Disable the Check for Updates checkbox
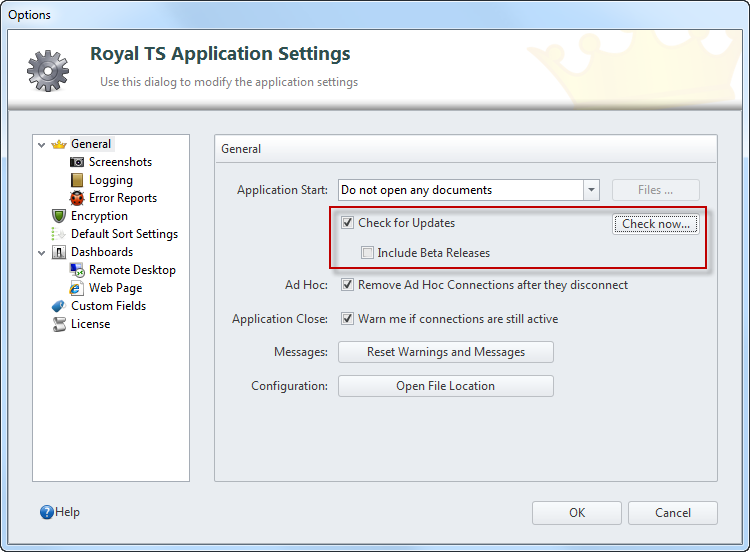 [x=348, y=223]
